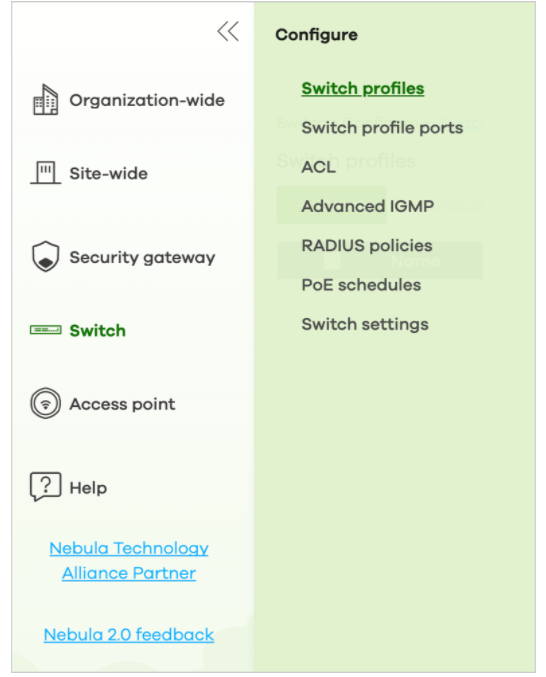The height and width of the screenshot is (677, 546).
Task: Click the green Switch device icon
Action: [45, 330]
